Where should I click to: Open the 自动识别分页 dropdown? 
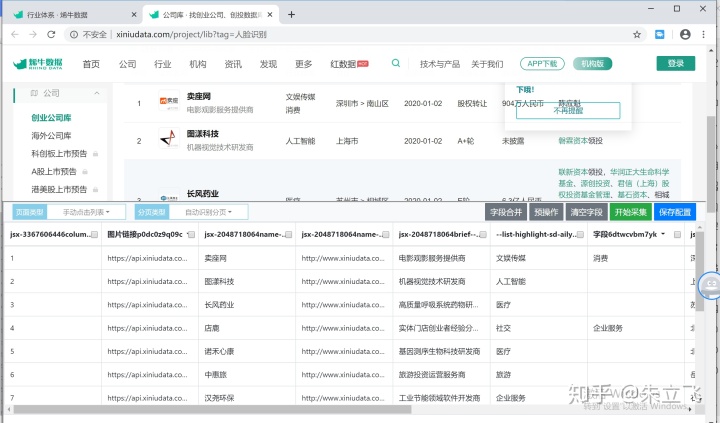(208, 212)
